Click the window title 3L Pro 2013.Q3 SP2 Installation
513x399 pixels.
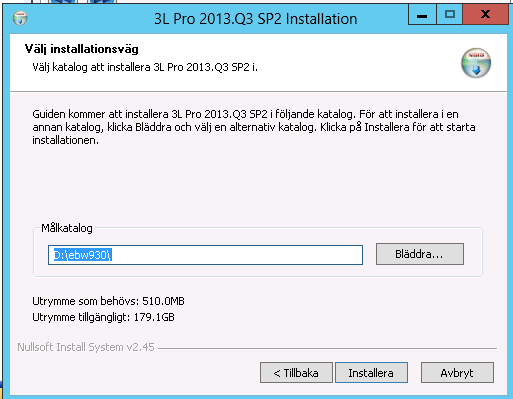click(x=255, y=19)
